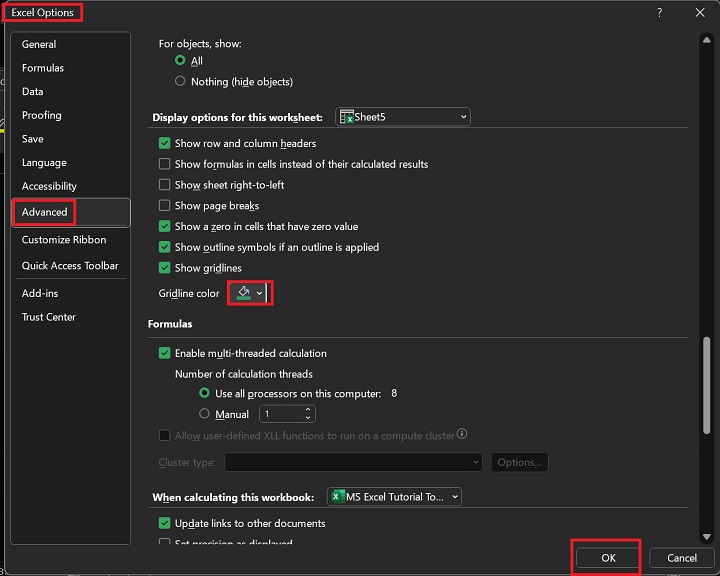Expand the Gridline color dropdown arrow
720x576 pixels.
point(260,293)
